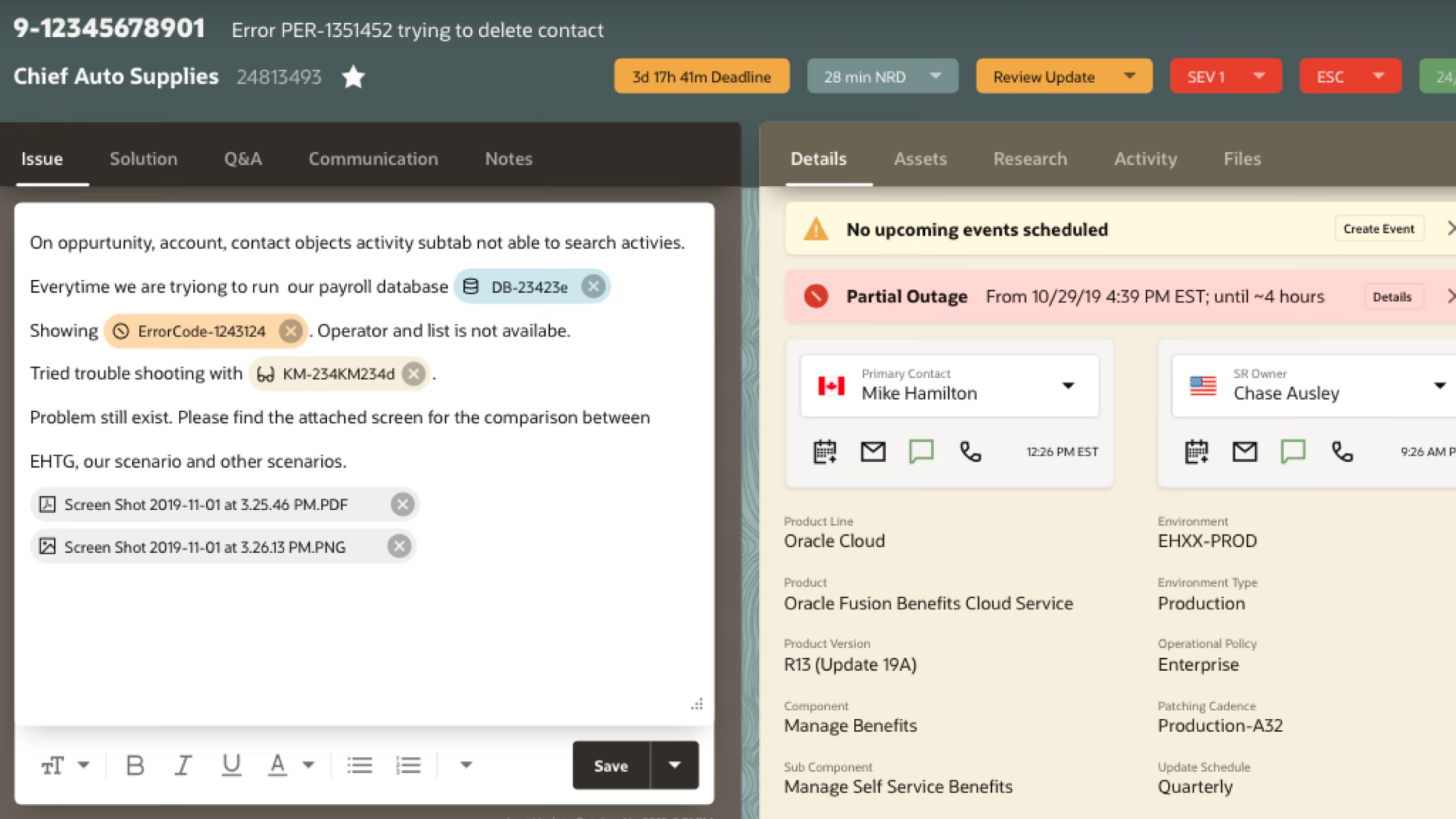
Task: Open the Review Update dropdown
Action: 1130,76
